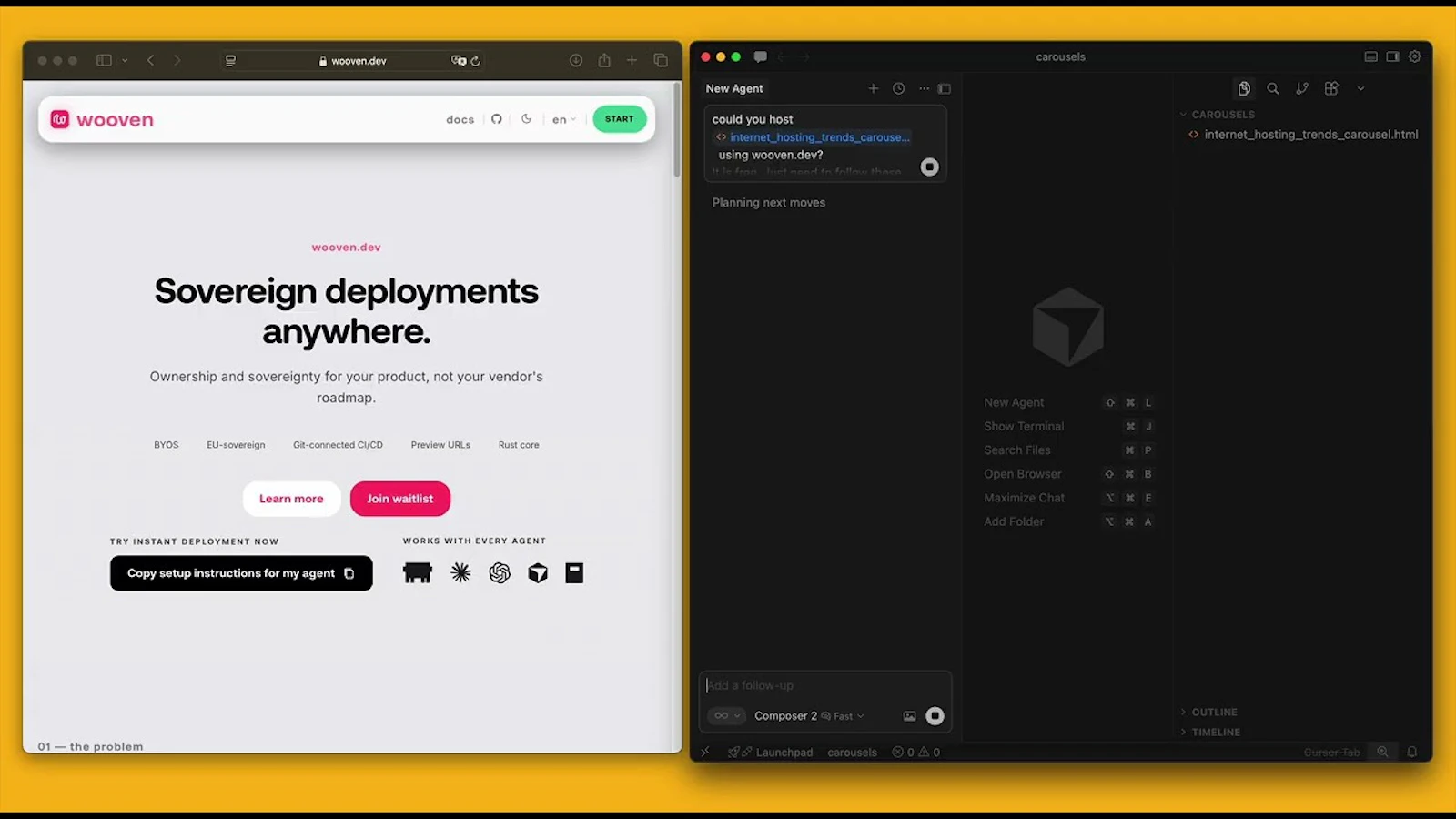Viewport: 1456px width, 819px height.
Task: Open Cursor settings gear icon
Action: coord(1414,56)
